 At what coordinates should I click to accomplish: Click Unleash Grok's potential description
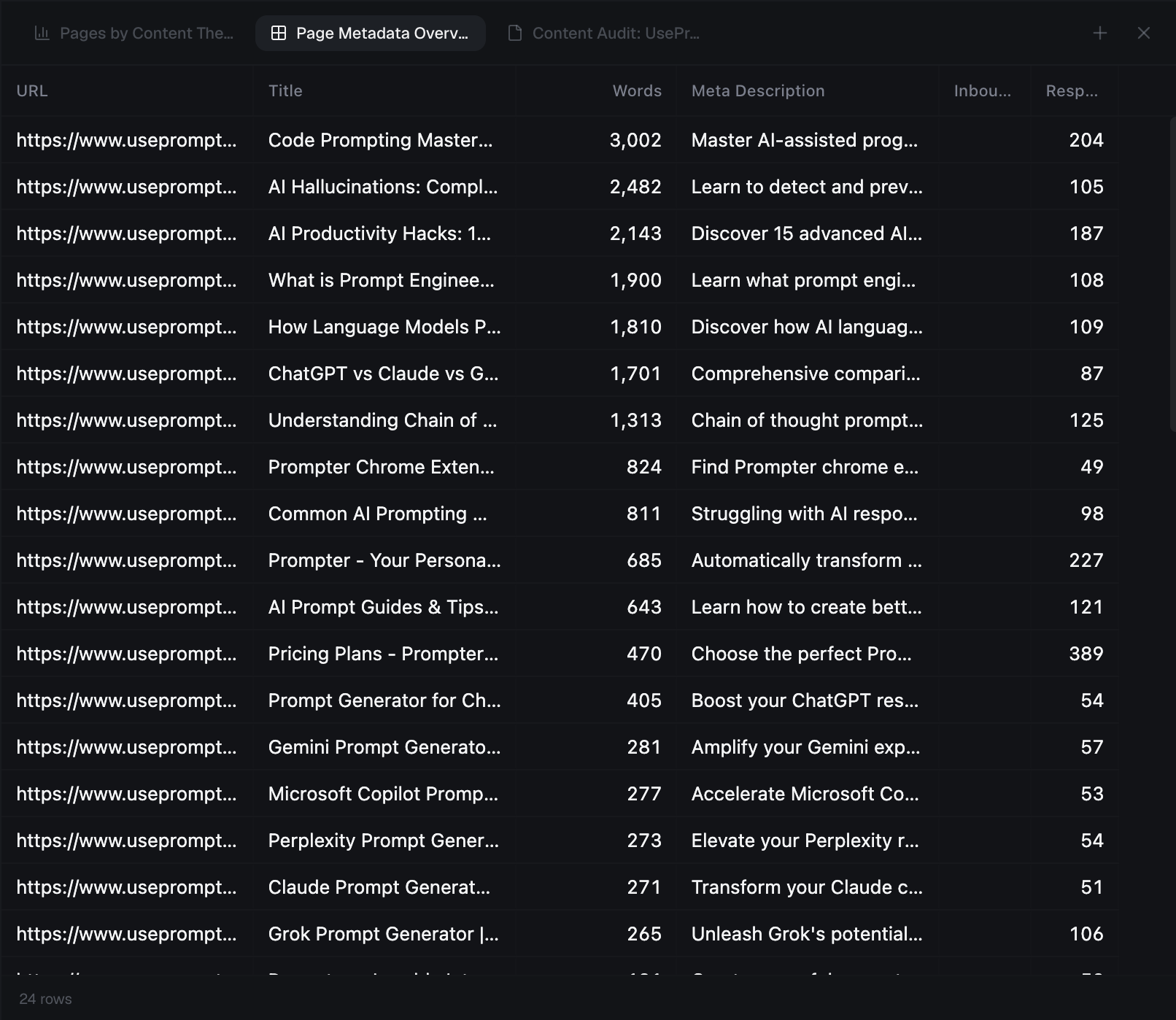click(x=807, y=934)
